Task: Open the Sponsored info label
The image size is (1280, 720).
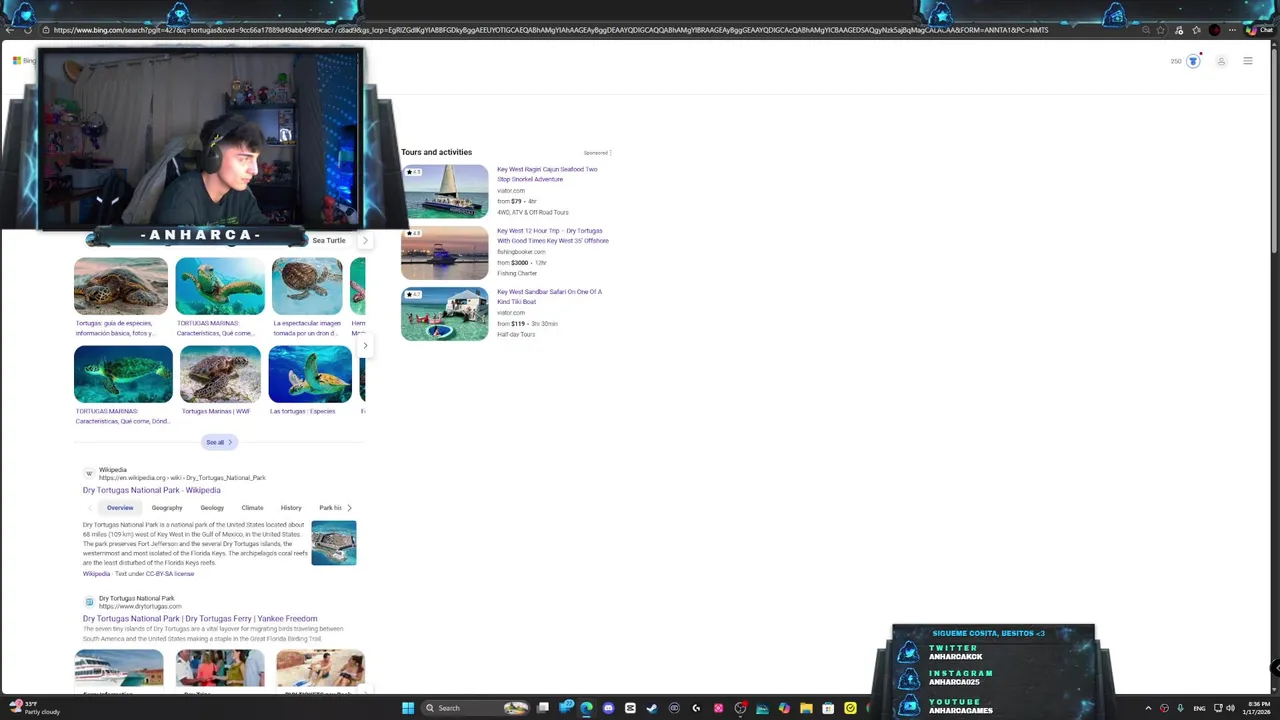Action: point(597,153)
